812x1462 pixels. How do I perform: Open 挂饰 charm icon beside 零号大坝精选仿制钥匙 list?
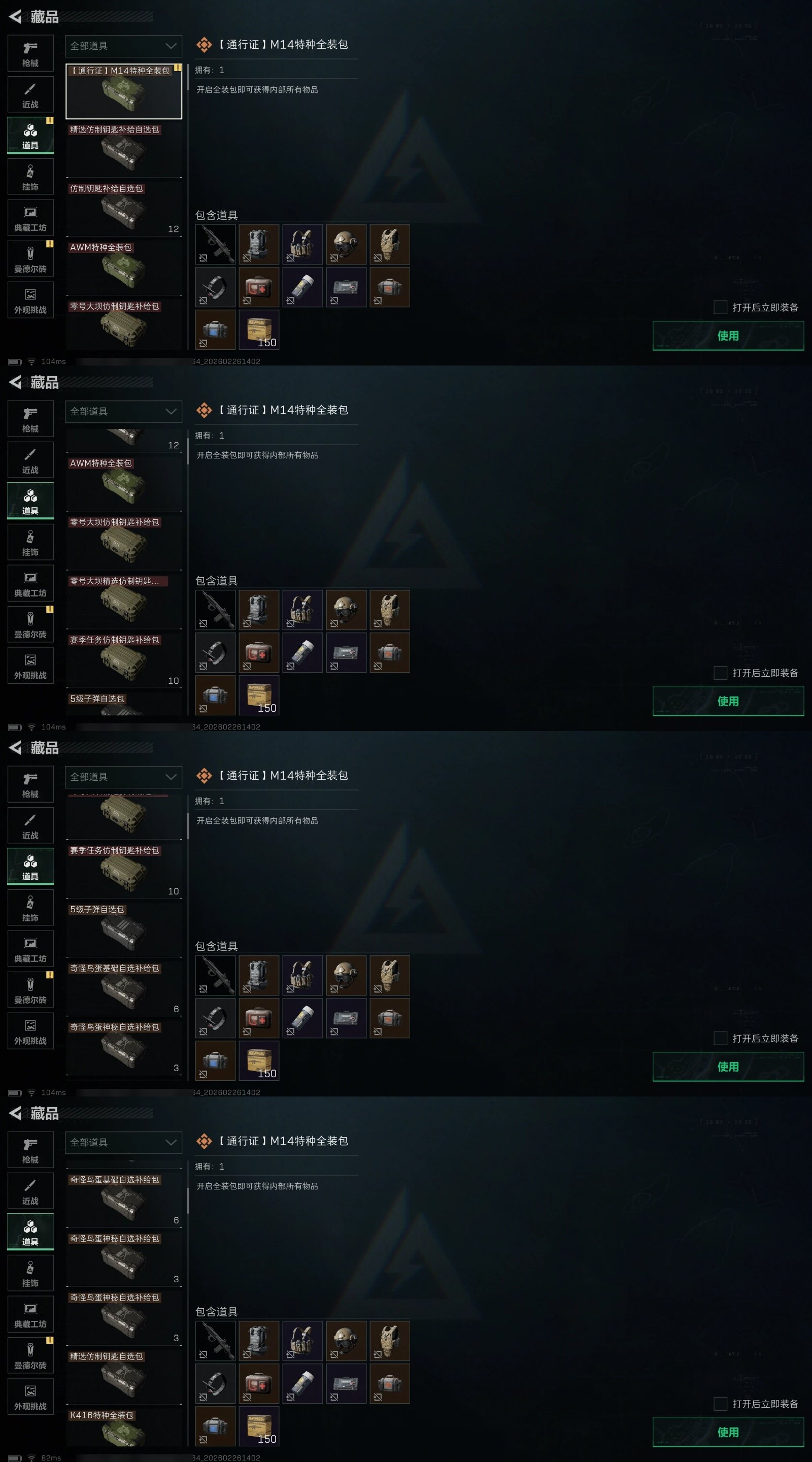point(30,542)
